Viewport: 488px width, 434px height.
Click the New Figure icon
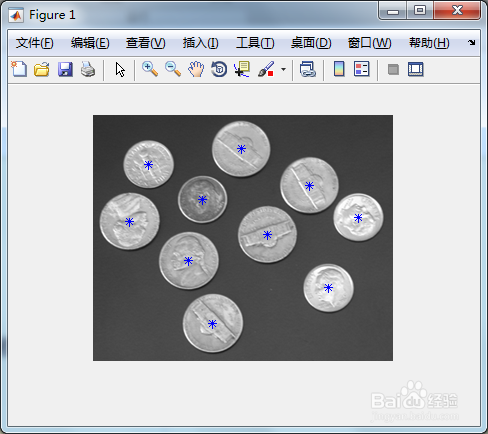point(19,69)
